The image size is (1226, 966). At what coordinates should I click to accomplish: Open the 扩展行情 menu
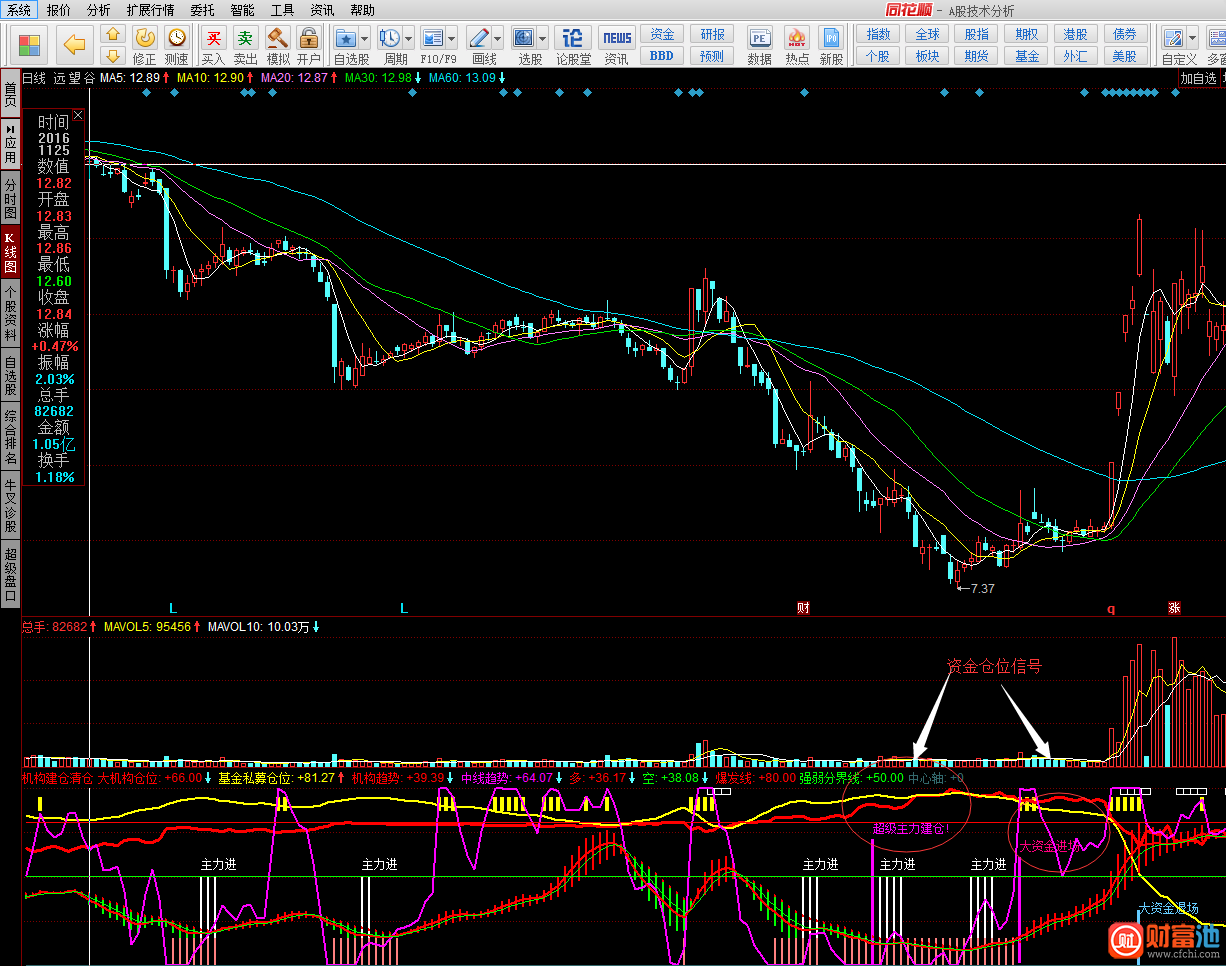pyautogui.click(x=150, y=10)
